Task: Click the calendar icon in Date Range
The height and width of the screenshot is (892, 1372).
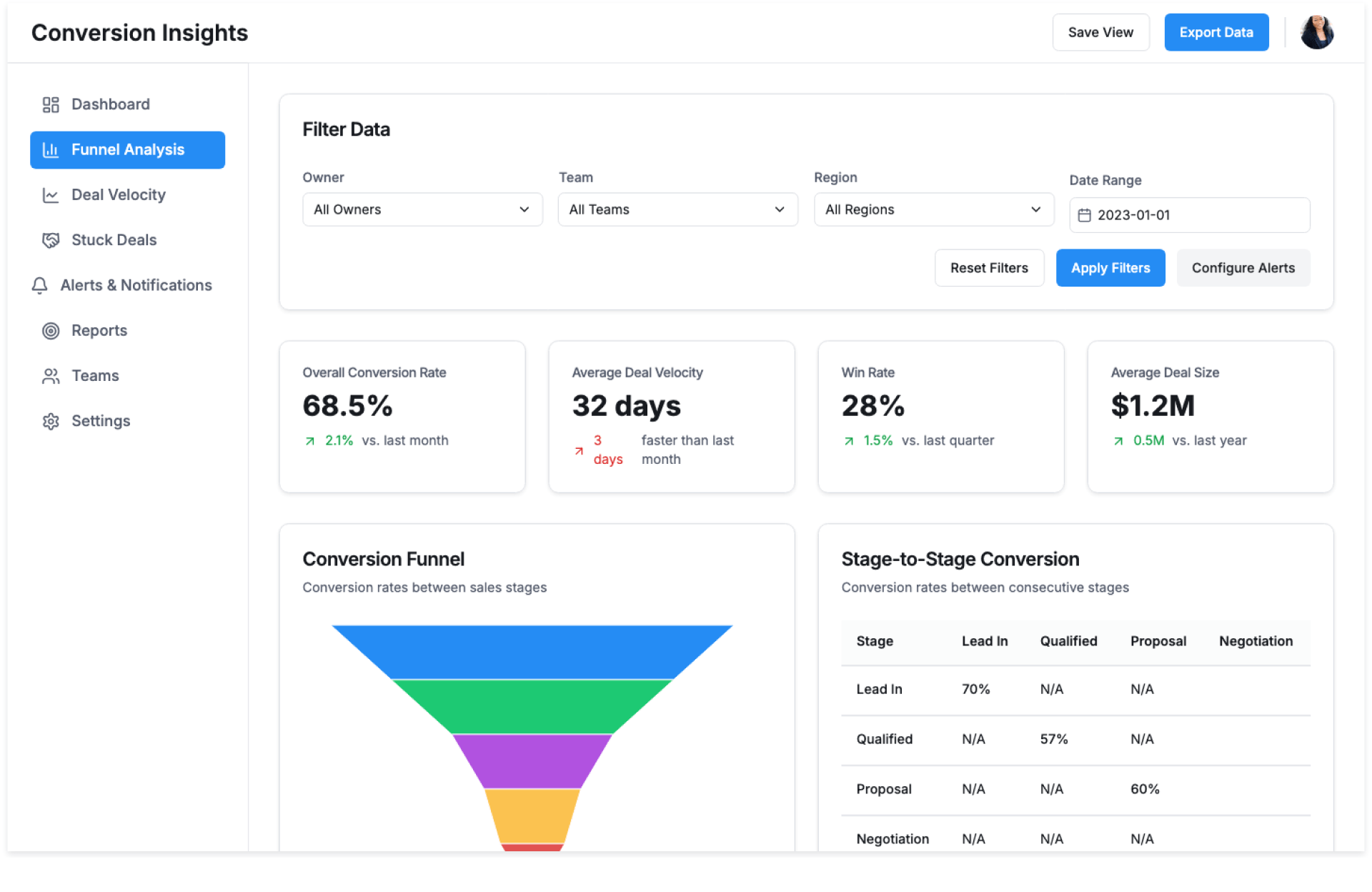Action: [1084, 215]
